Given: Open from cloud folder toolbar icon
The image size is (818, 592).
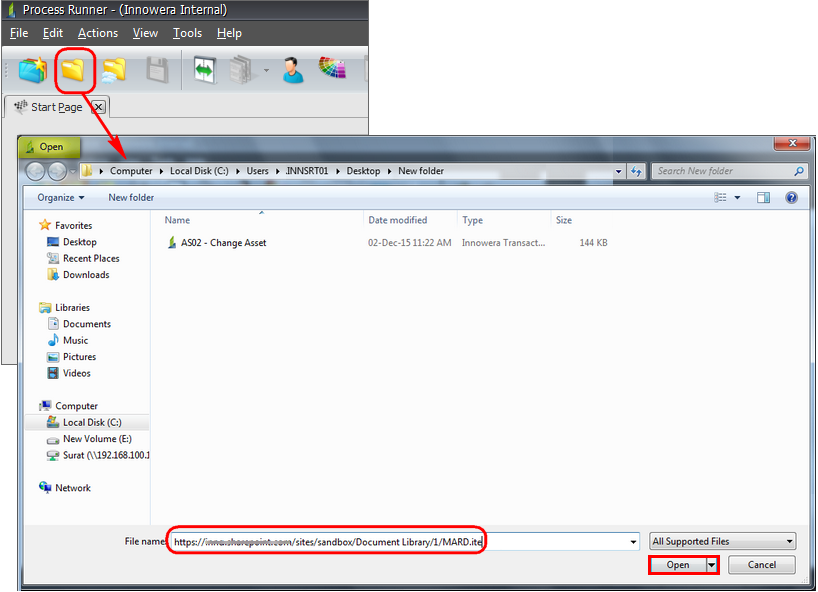Looking at the screenshot, I should point(114,71).
